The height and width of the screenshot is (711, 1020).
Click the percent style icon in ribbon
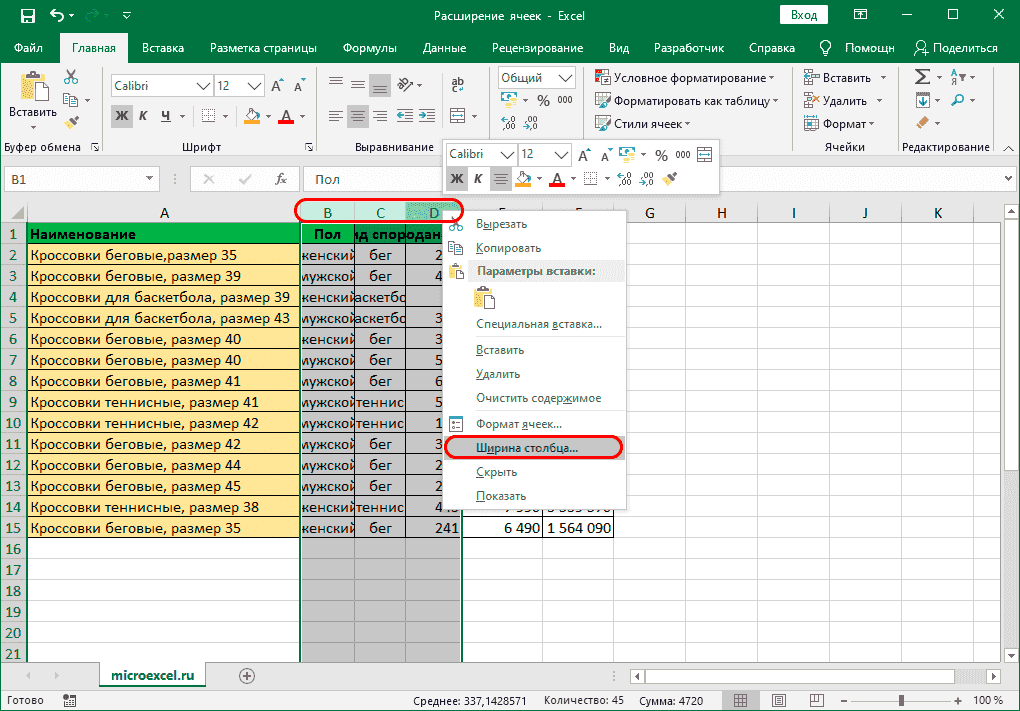coord(543,100)
